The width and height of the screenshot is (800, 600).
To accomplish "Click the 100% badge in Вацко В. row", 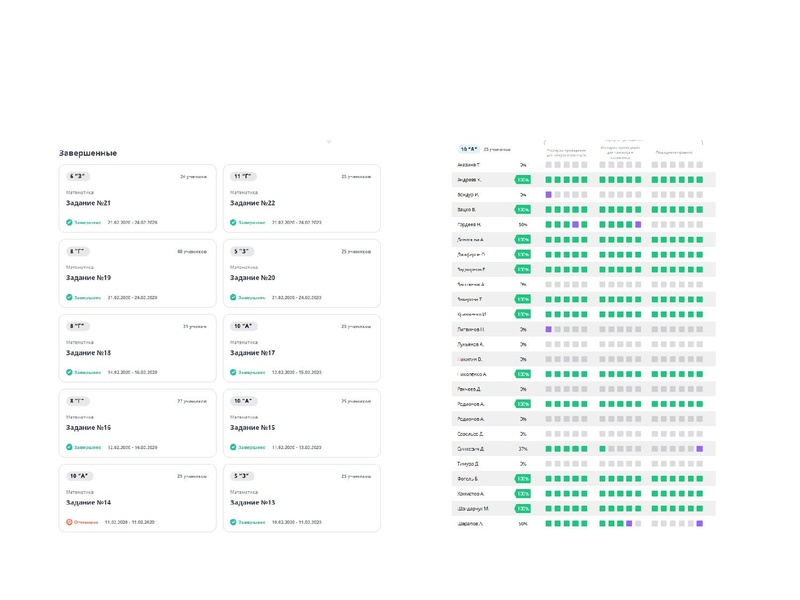I will pyautogui.click(x=522, y=209).
